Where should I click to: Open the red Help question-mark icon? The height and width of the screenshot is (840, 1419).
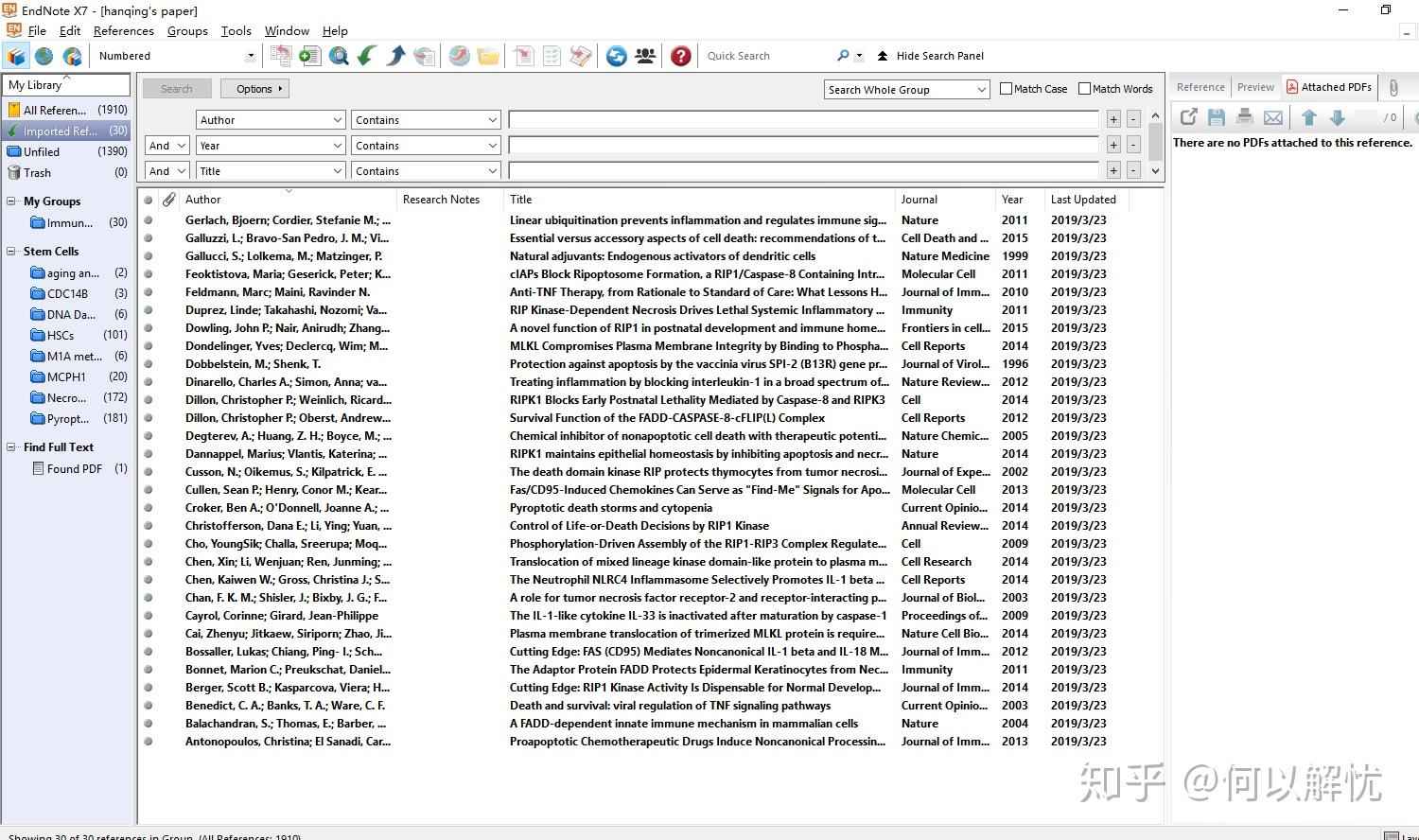tap(680, 56)
